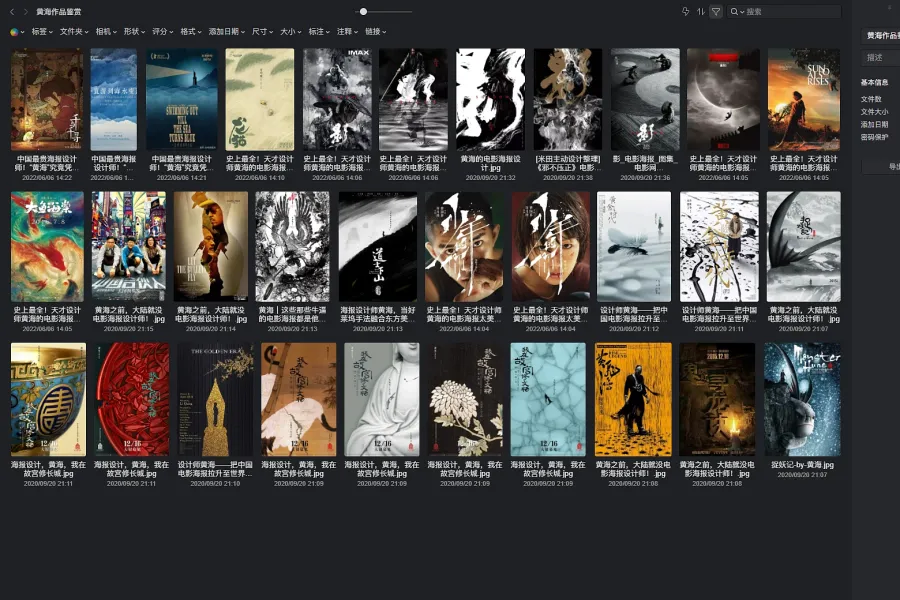The image size is (900, 600).
Task: Select the IMAX 影 poster thumbnail
Action: pos(337,99)
